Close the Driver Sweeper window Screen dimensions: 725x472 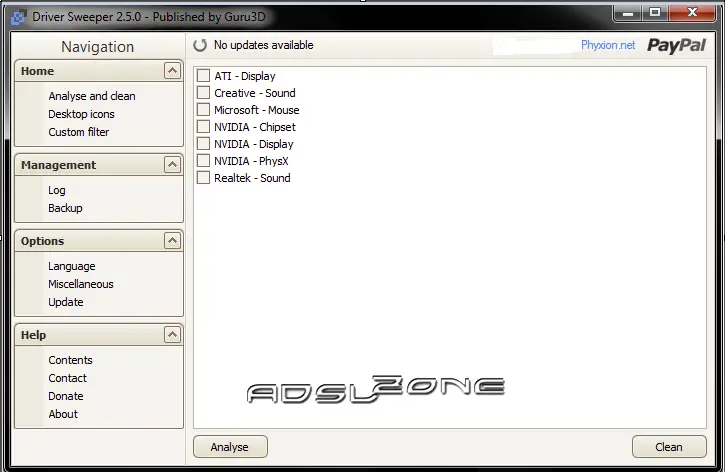(692, 13)
